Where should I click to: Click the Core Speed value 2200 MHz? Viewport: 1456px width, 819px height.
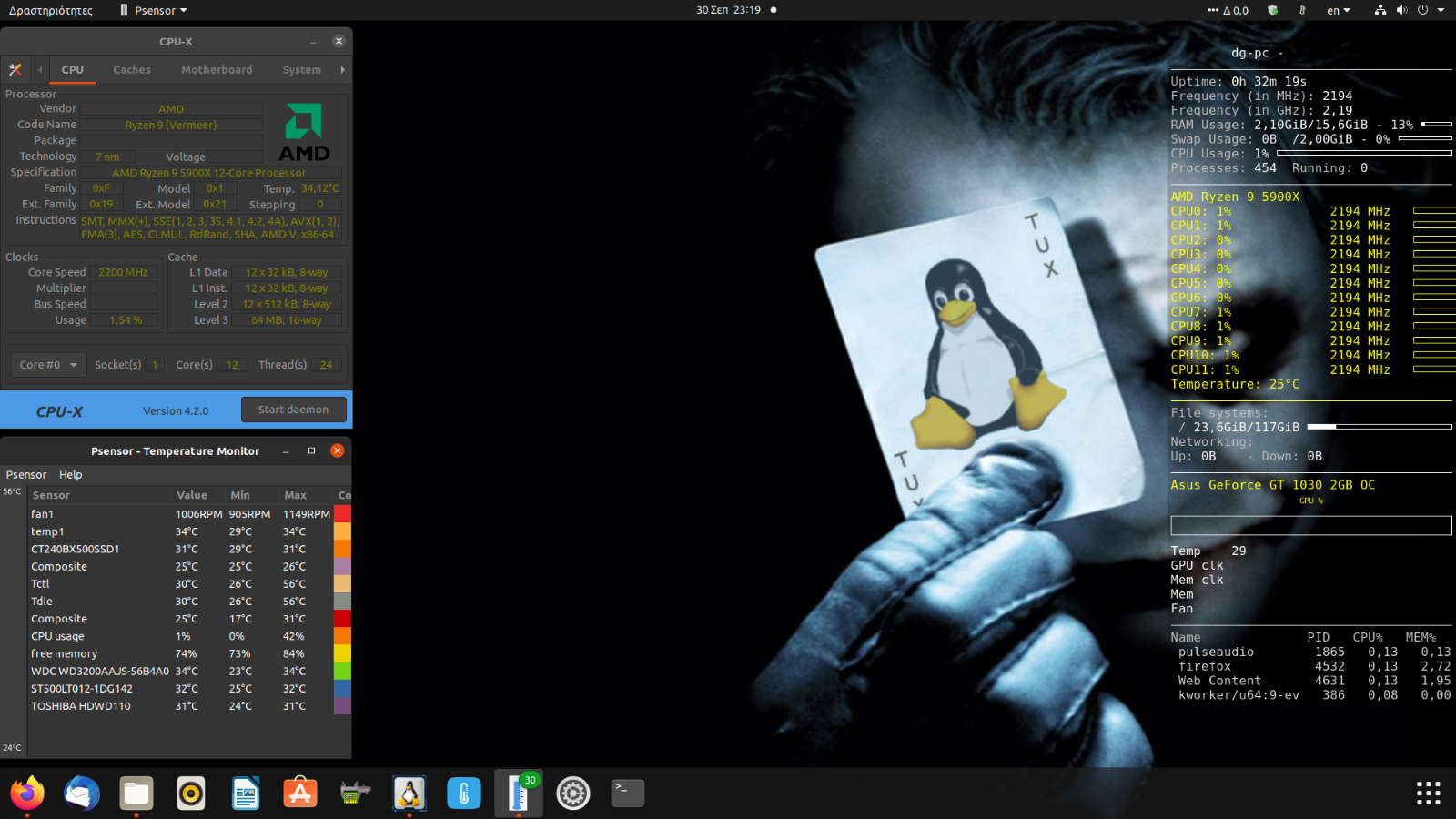coord(124,272)
